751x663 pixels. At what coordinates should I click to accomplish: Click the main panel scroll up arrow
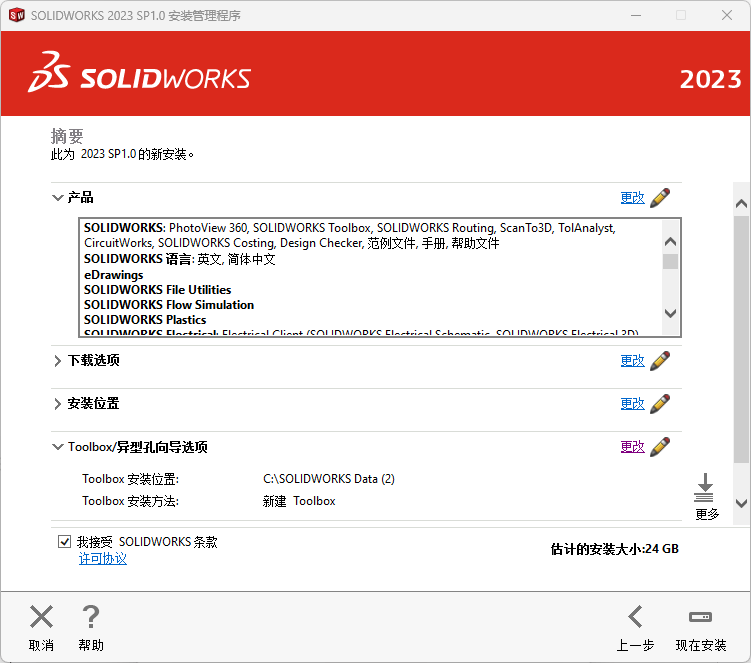741,204
